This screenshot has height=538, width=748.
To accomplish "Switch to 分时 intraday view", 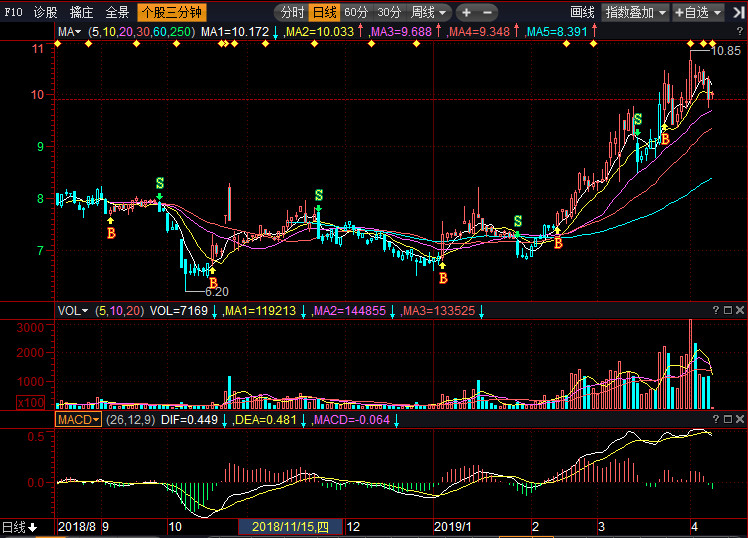I will (292, 12).
